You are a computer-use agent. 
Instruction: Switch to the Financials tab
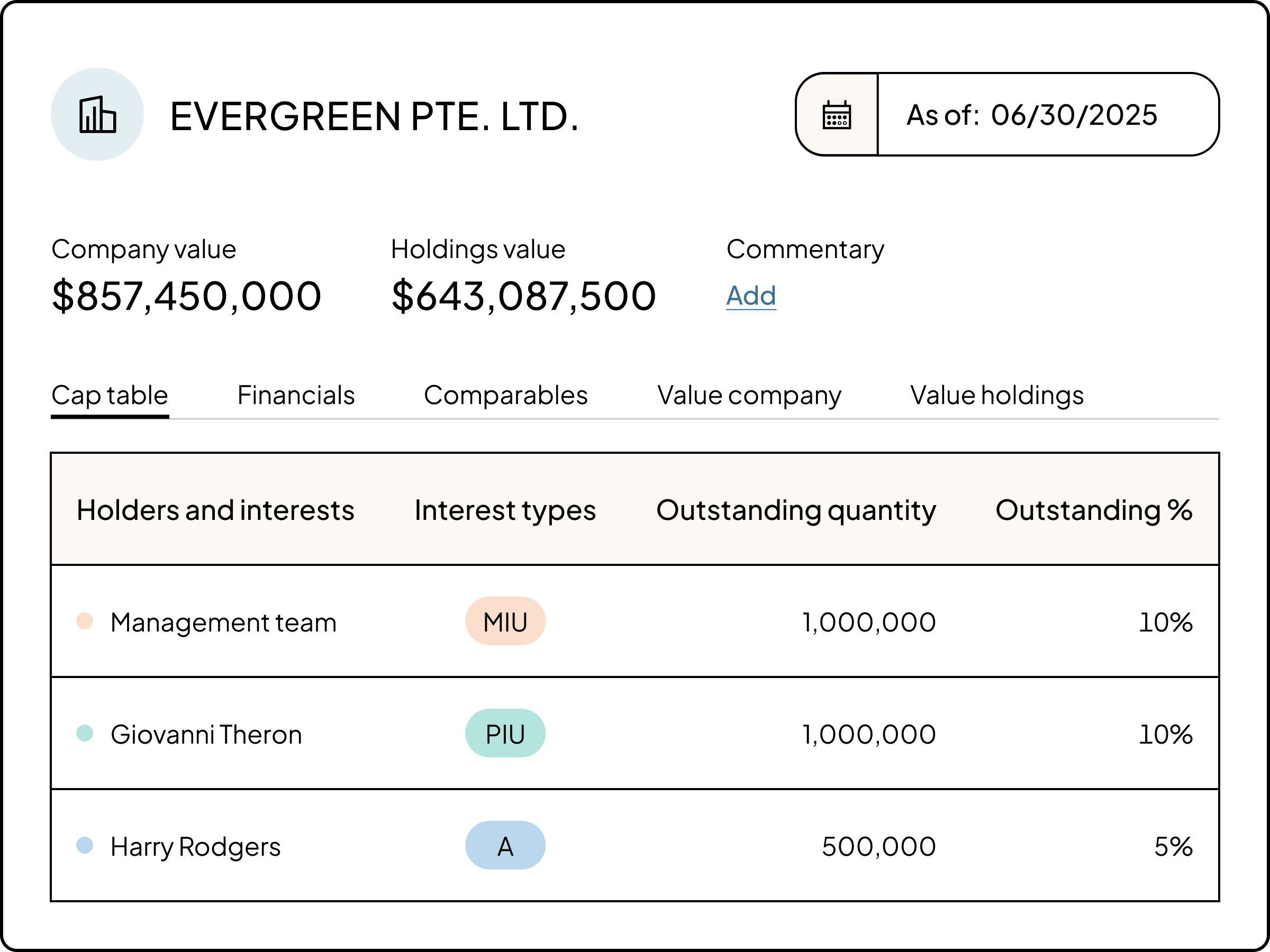point(296,395)
